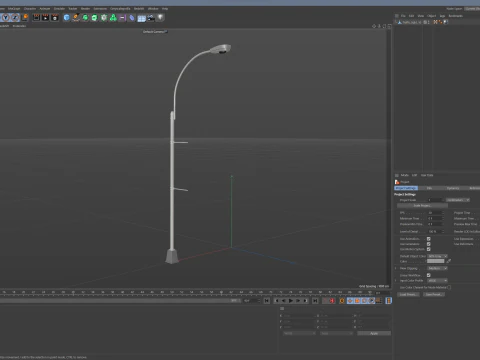Image resolution: width=480 pixels, height=360 pixels.
Task: Click the point level animation icon
Action: coord(378,301)
